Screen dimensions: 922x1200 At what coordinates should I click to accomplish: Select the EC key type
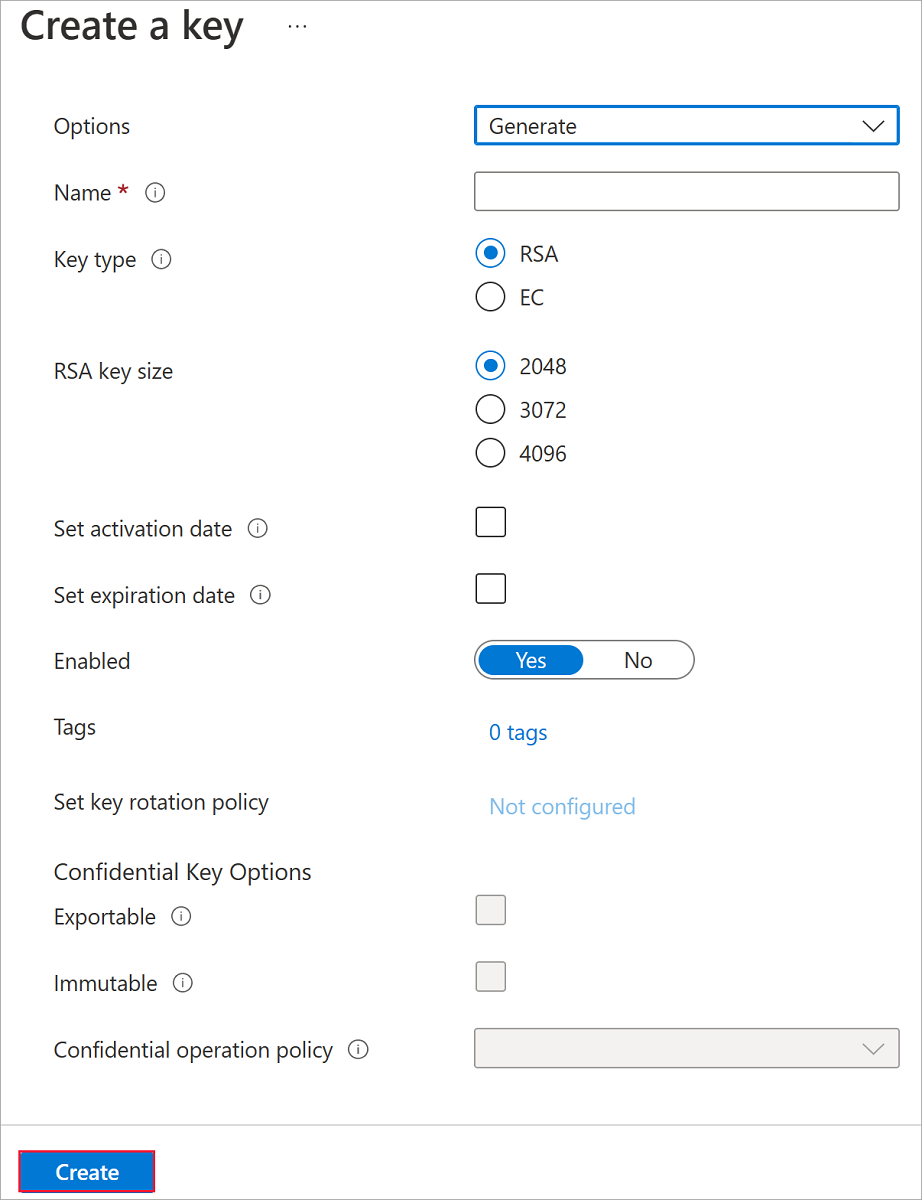(x=490, y=297)
